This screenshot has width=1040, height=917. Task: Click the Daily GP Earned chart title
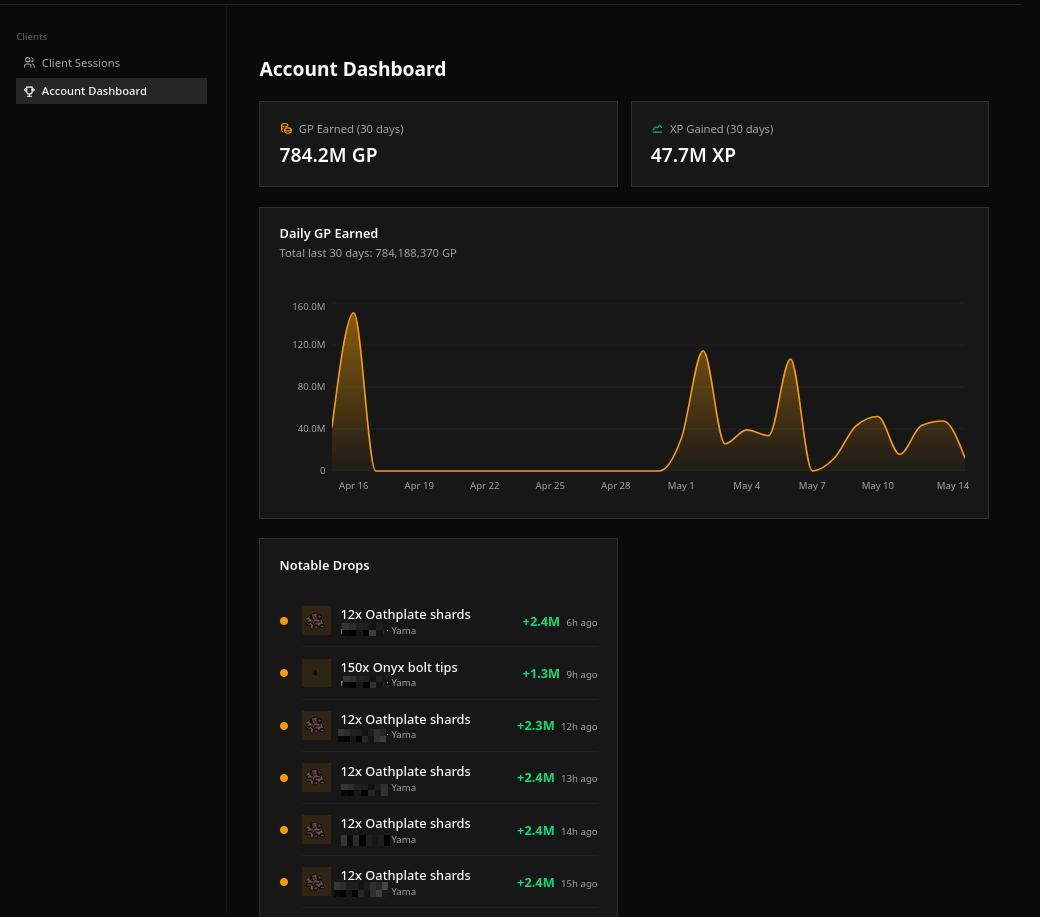(329, 233)
